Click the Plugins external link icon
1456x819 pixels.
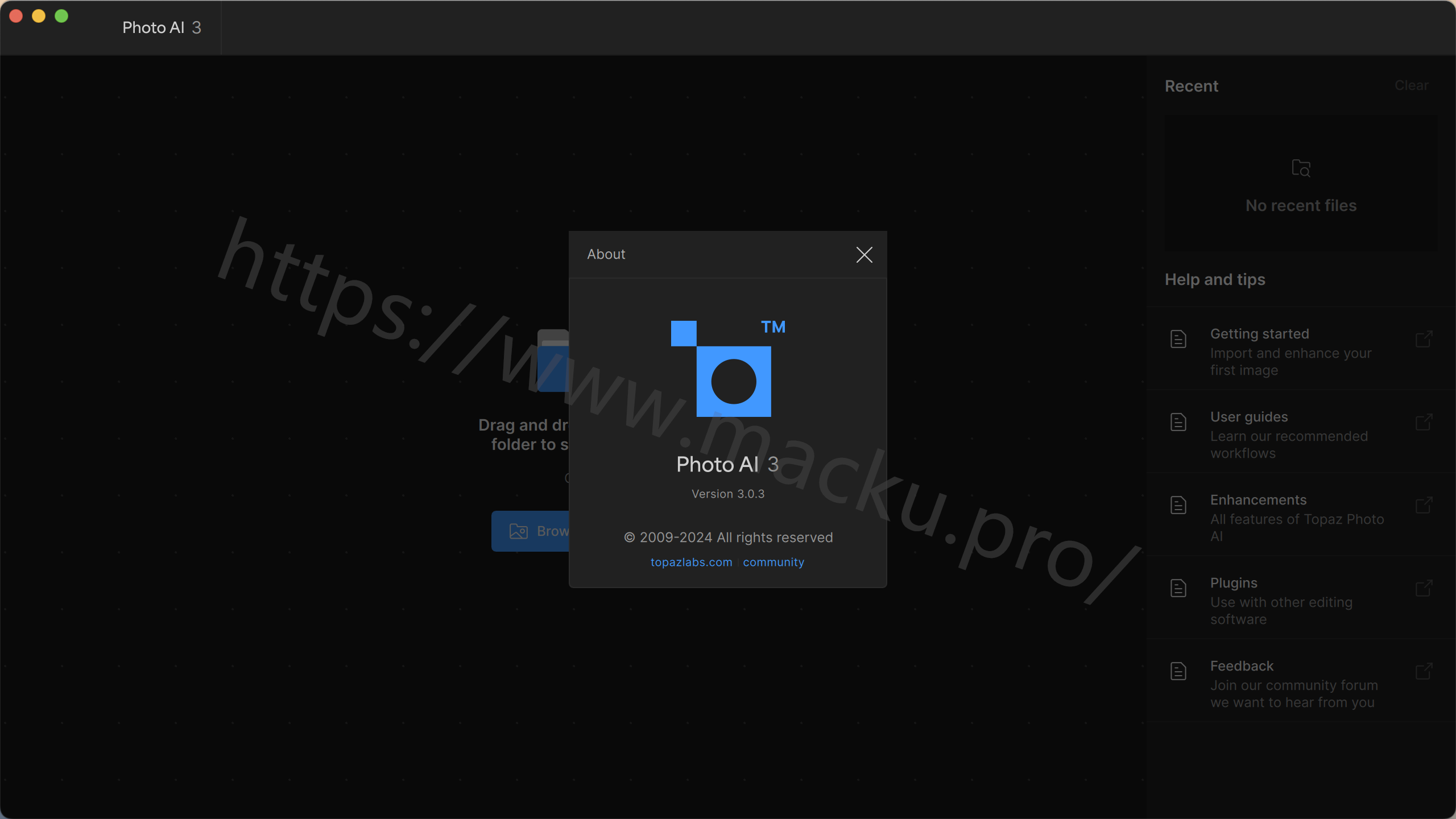[x=1424, y=588]
